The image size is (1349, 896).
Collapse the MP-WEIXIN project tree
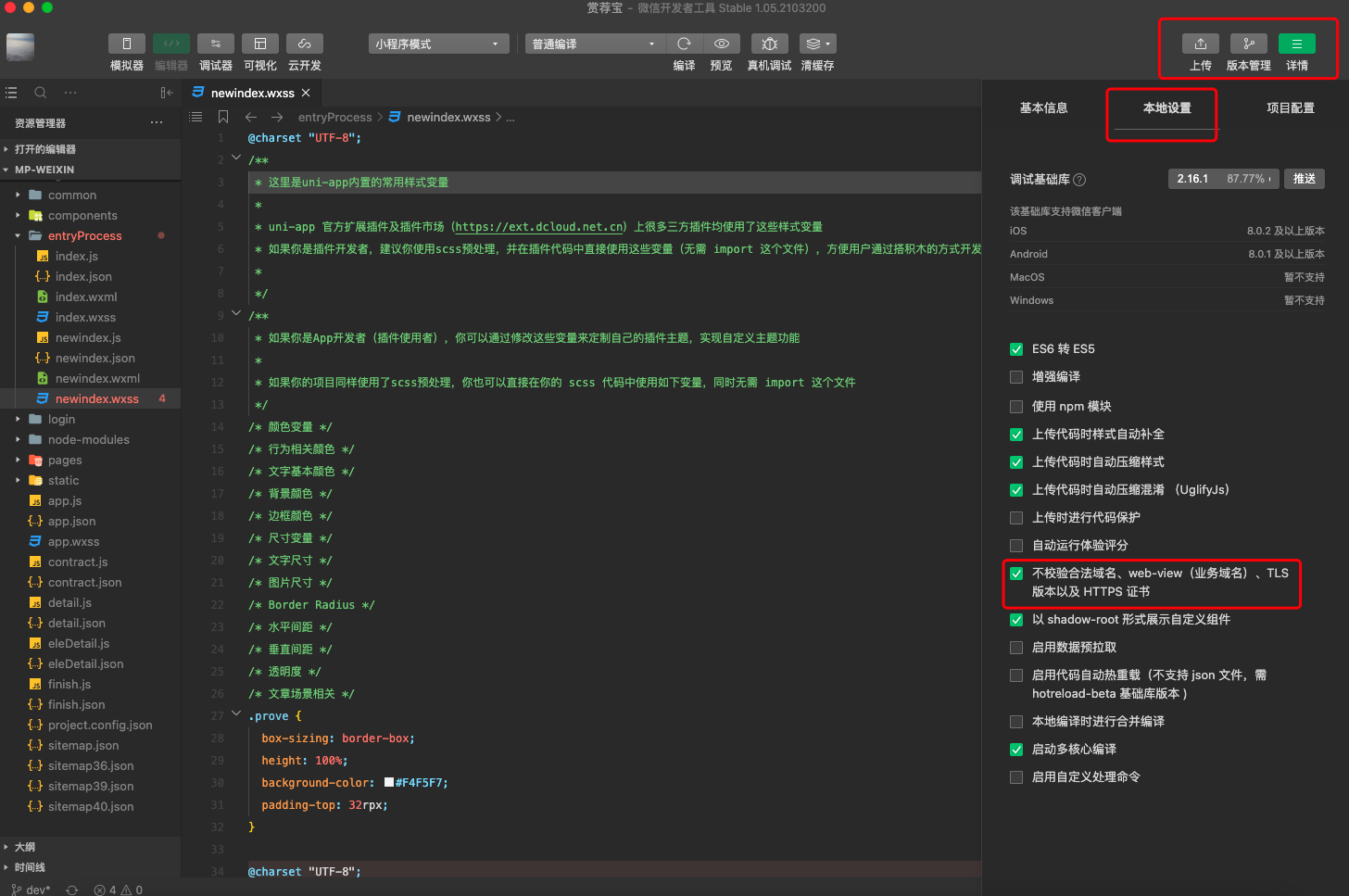[x=90, y=170]
